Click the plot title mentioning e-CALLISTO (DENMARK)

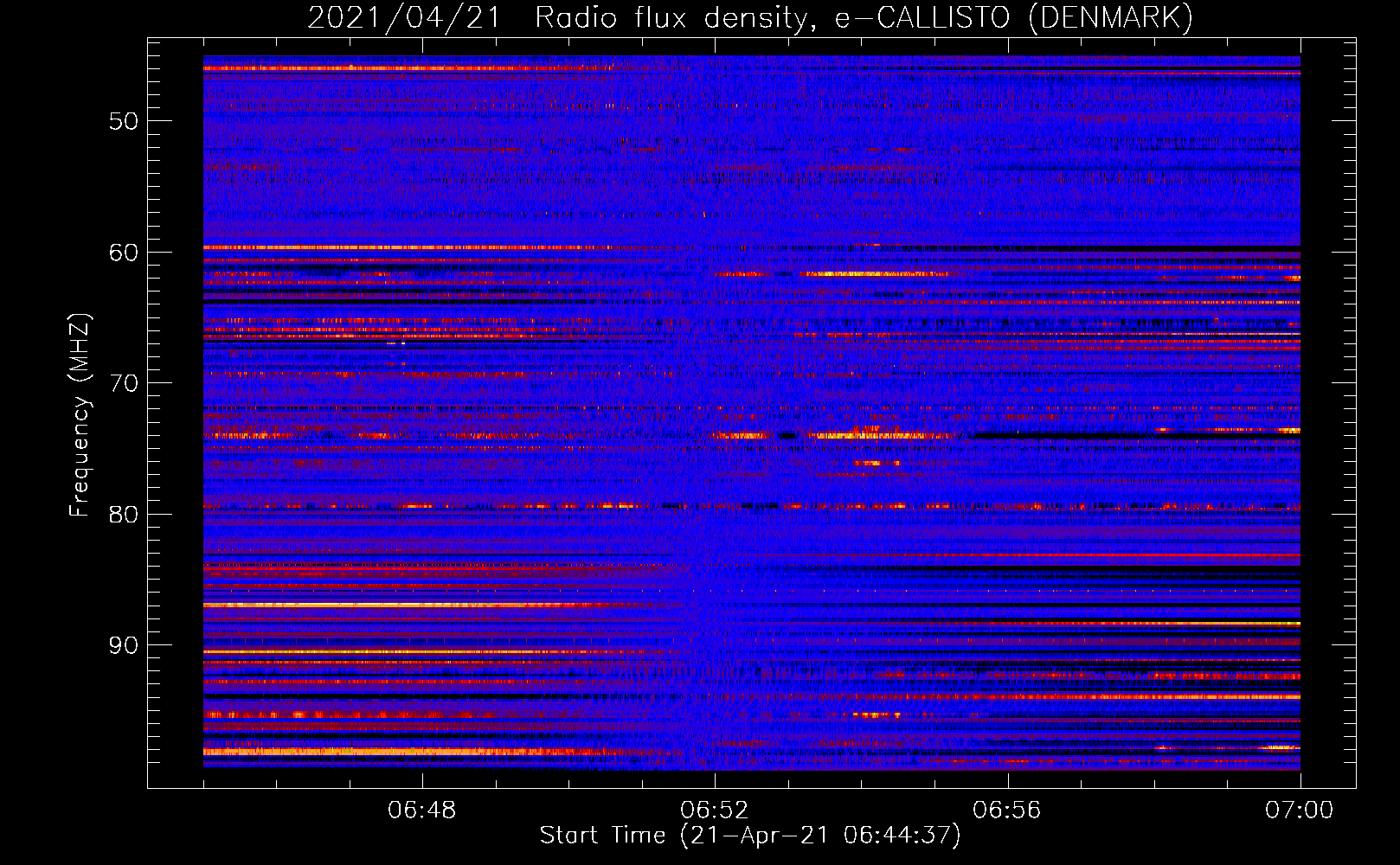[750, 17]
